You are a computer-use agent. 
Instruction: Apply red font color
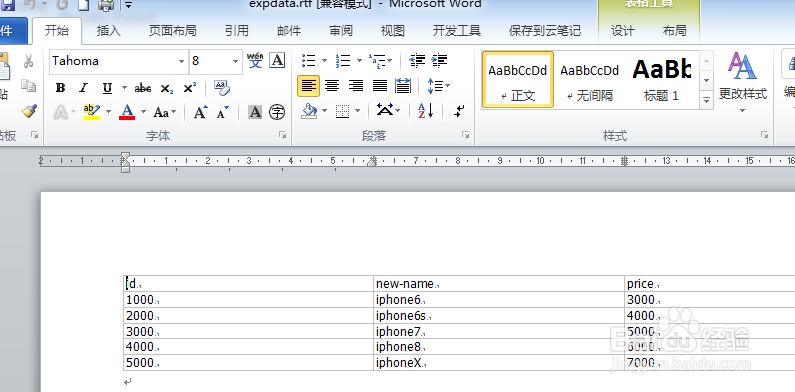(127, 112)
